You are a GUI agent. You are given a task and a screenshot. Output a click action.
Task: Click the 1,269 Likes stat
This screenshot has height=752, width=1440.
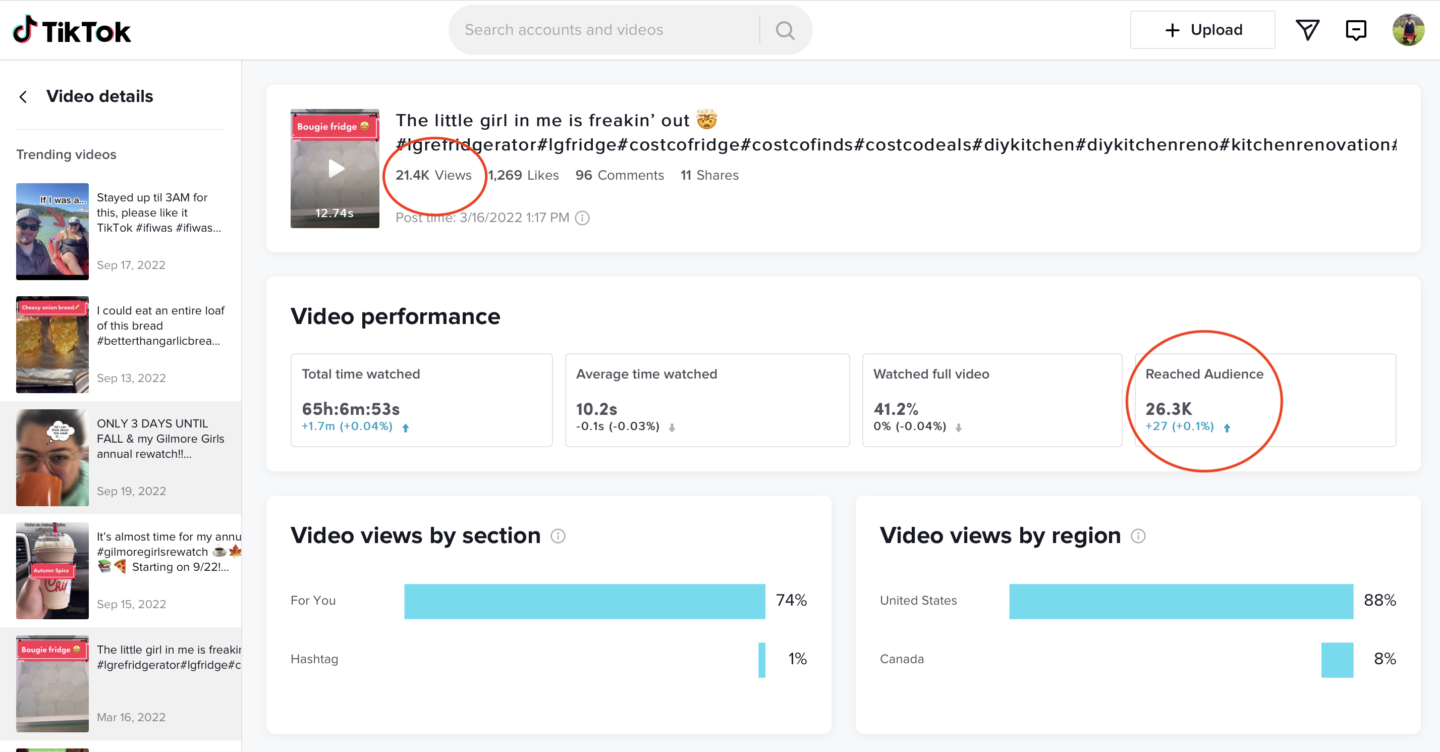click(x=524, y=175)
